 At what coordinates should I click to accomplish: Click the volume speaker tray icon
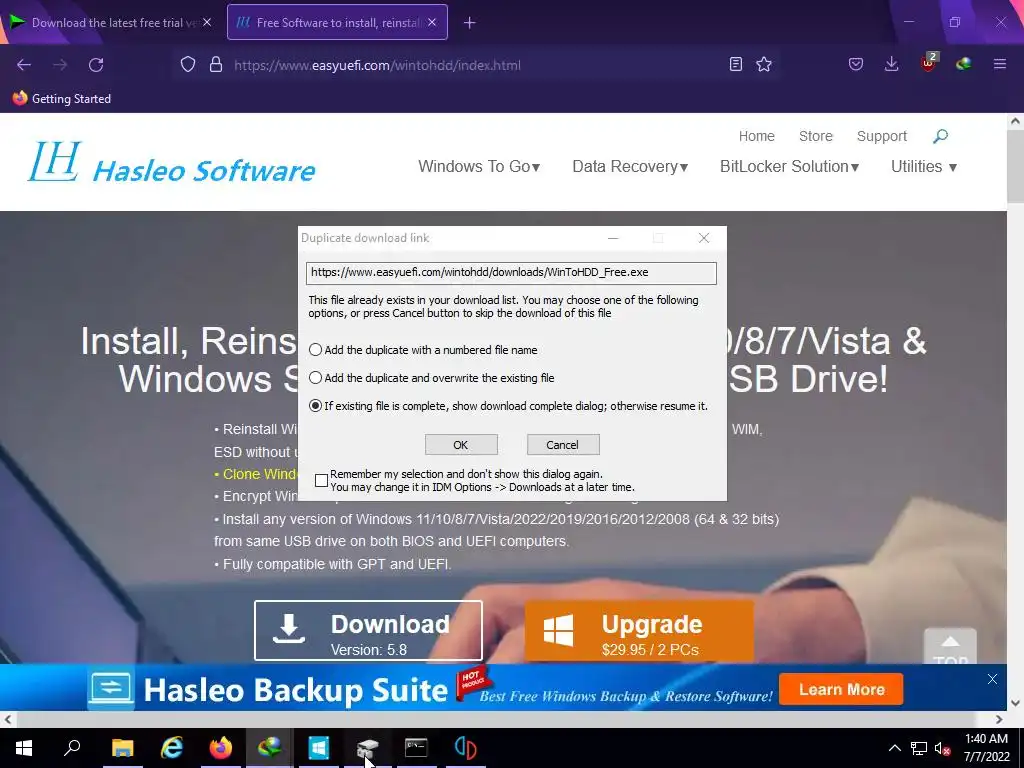click(942, 748)
